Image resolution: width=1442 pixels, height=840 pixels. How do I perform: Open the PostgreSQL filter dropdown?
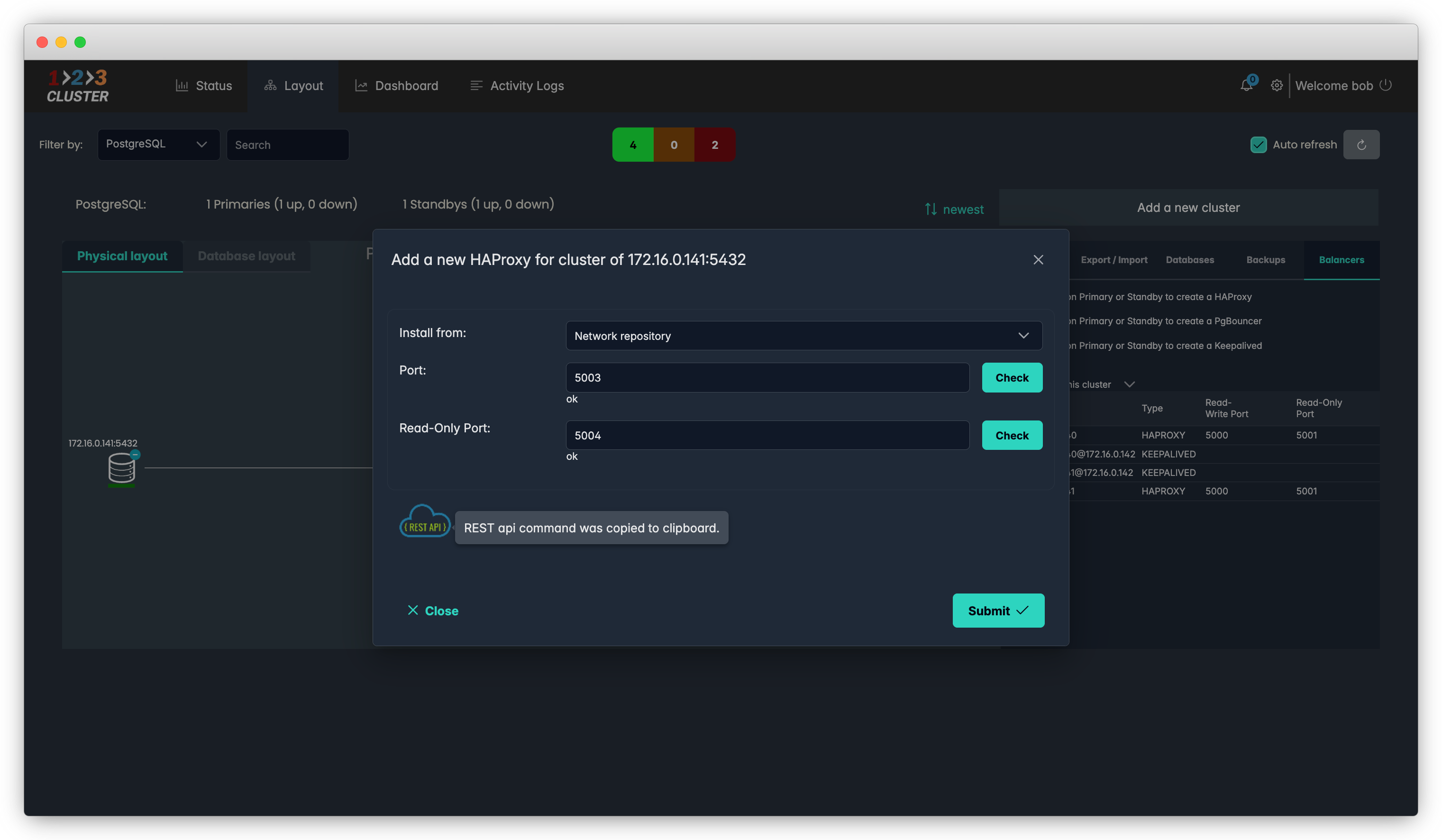158,144
